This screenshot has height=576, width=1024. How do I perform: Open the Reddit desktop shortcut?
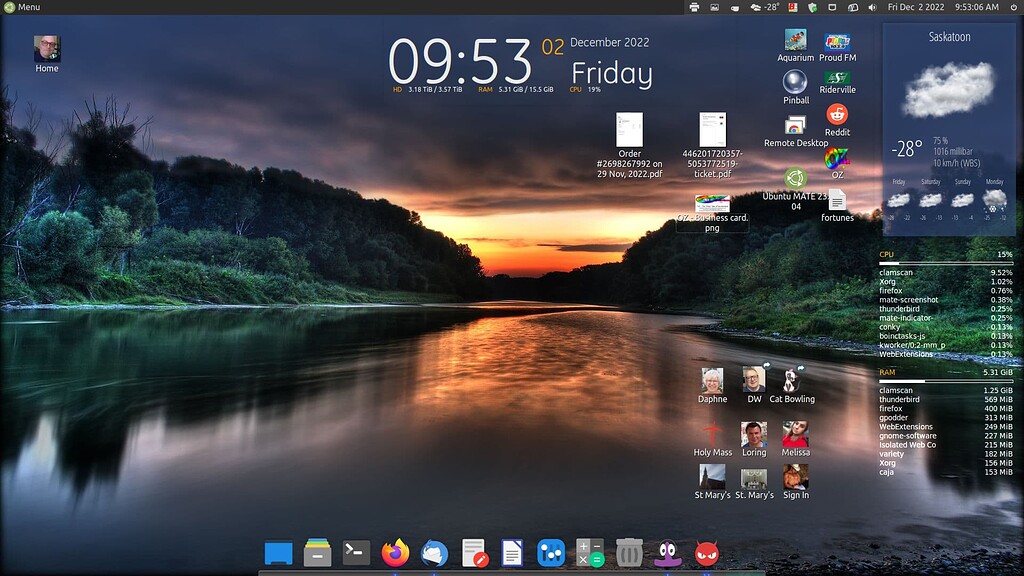click(x=836, y=118)
